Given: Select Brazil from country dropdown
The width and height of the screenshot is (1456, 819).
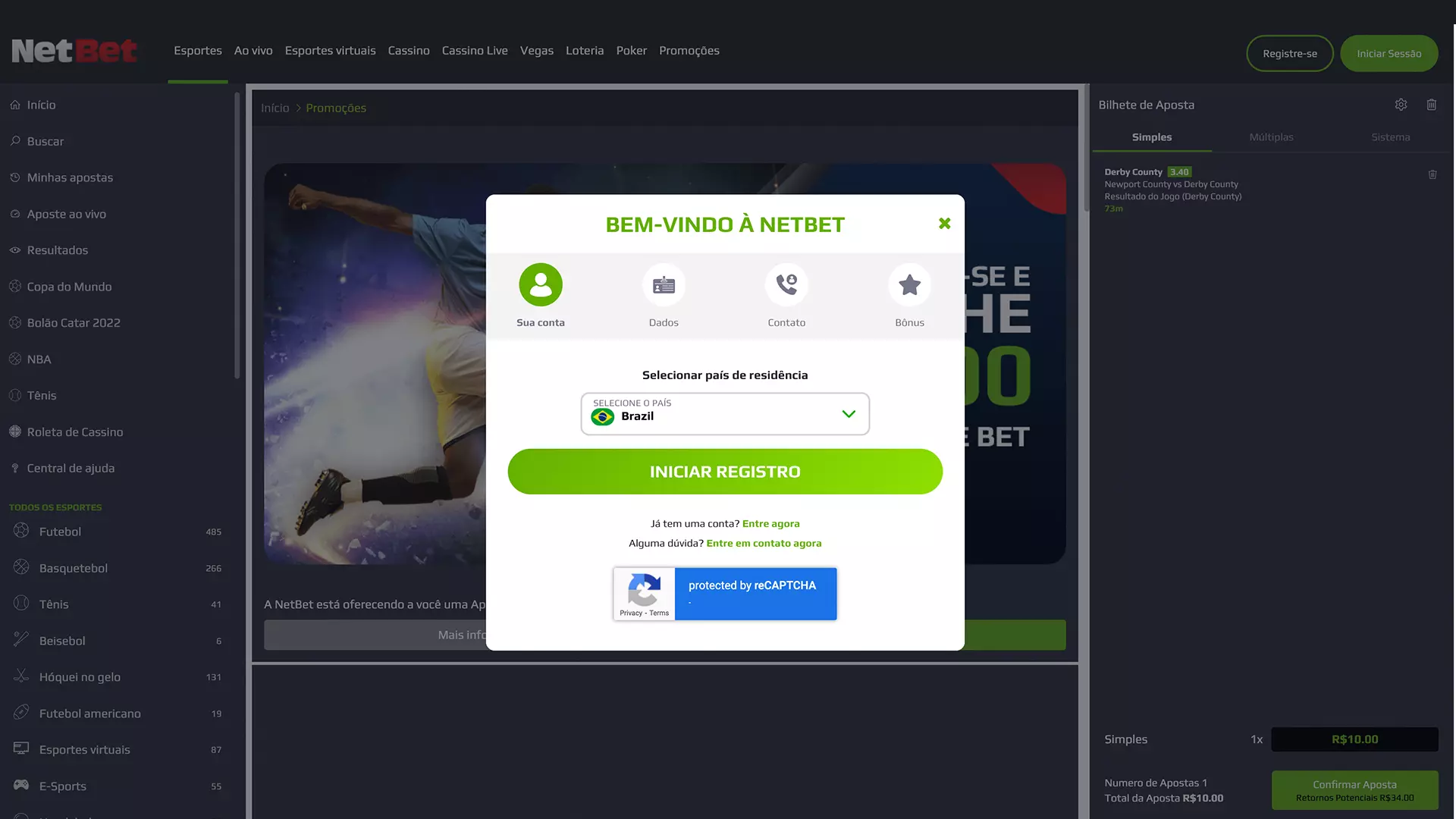Looking at the screenshot, I should 725,413.
